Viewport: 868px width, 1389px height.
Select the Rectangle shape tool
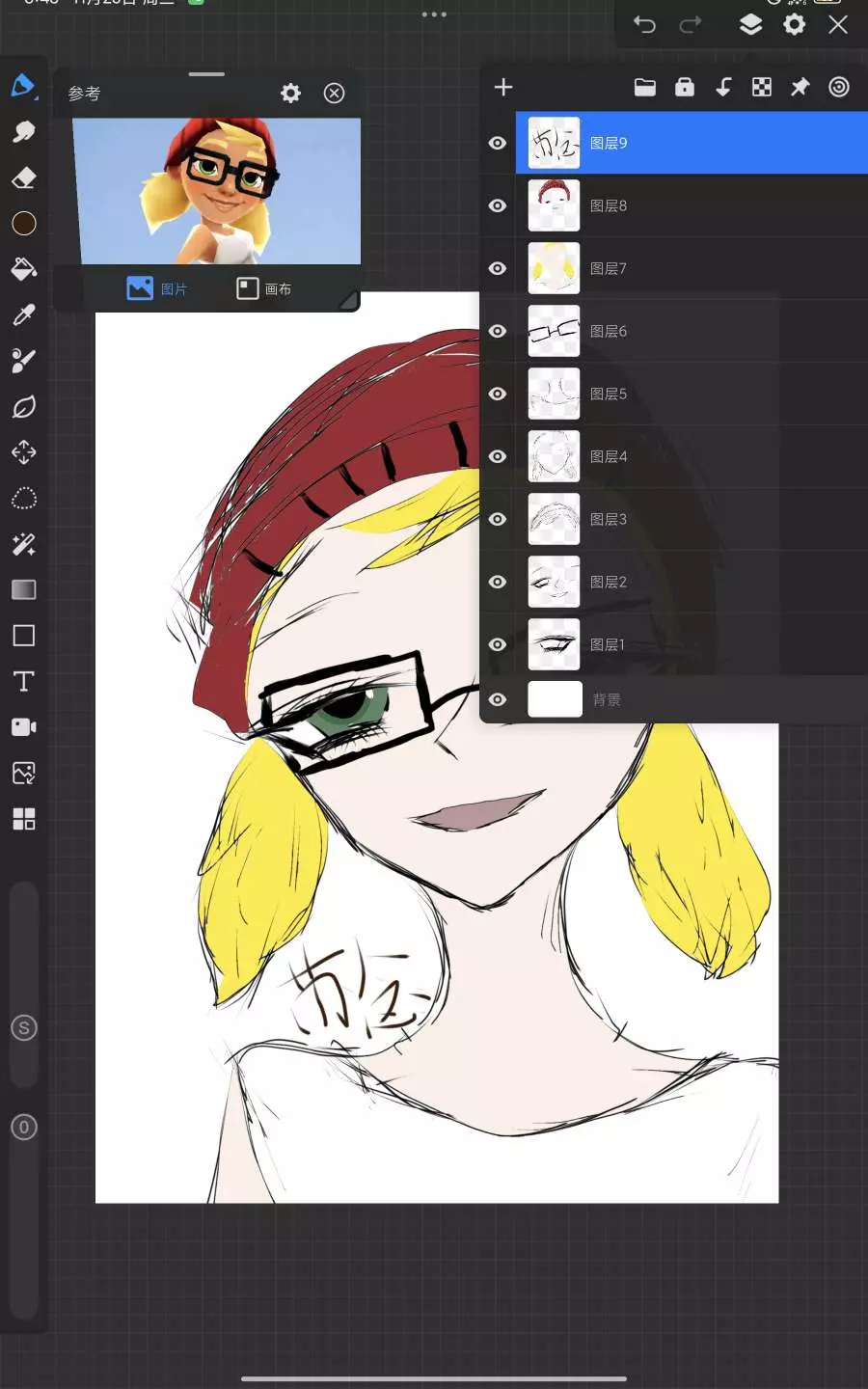(x=23, y=636)
